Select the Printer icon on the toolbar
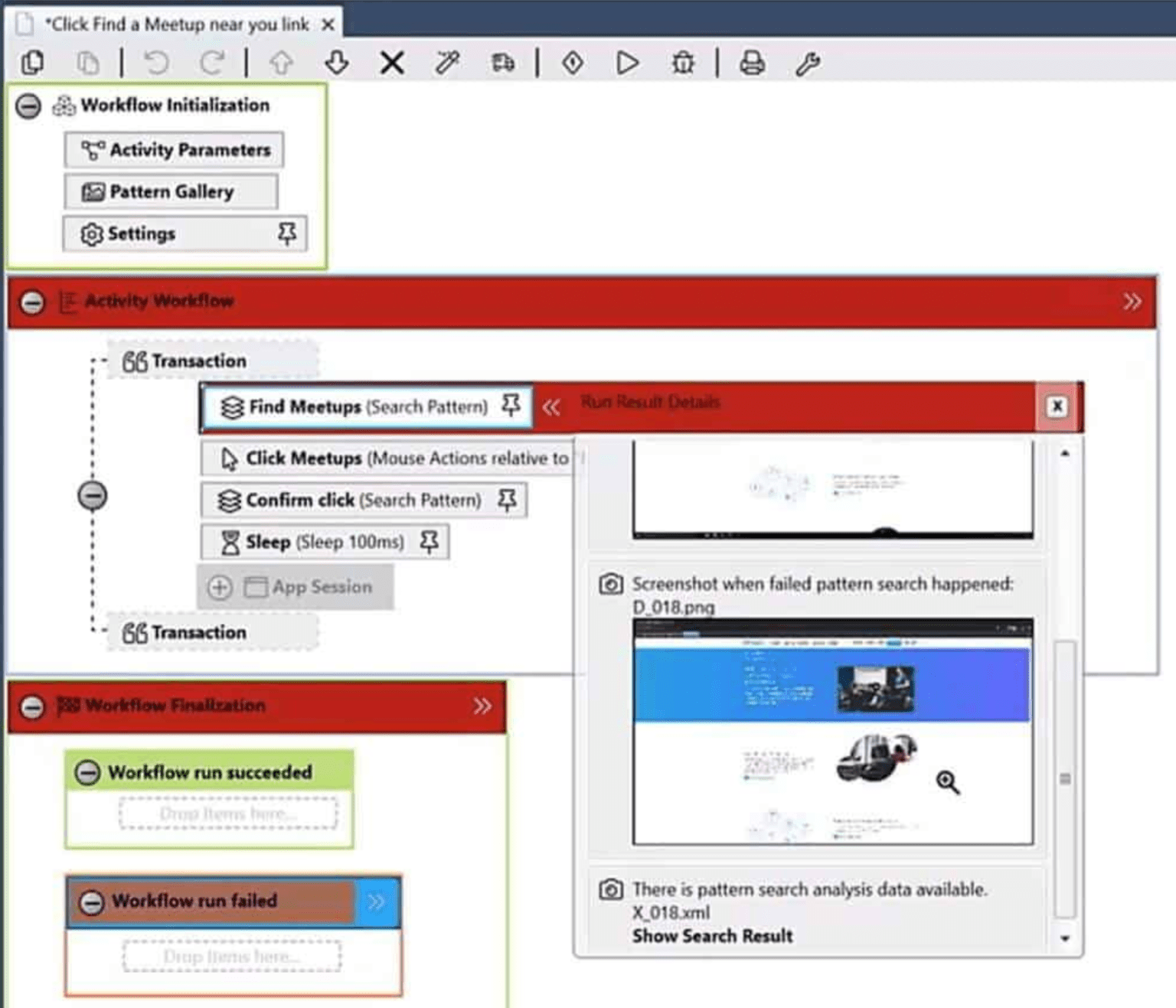Image resolution: width=1176 pixels, height=1008 pixels. tap(752, 63)
